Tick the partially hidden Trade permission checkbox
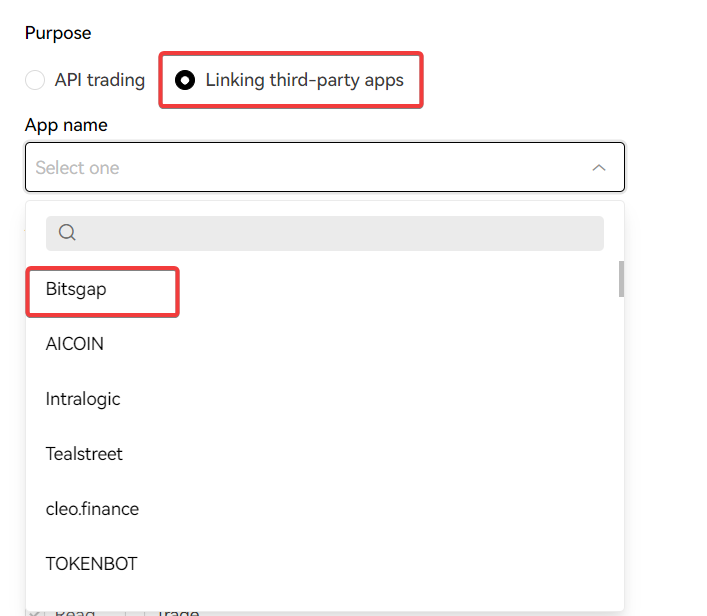This screenshot has height=616, width=707. 134,612
